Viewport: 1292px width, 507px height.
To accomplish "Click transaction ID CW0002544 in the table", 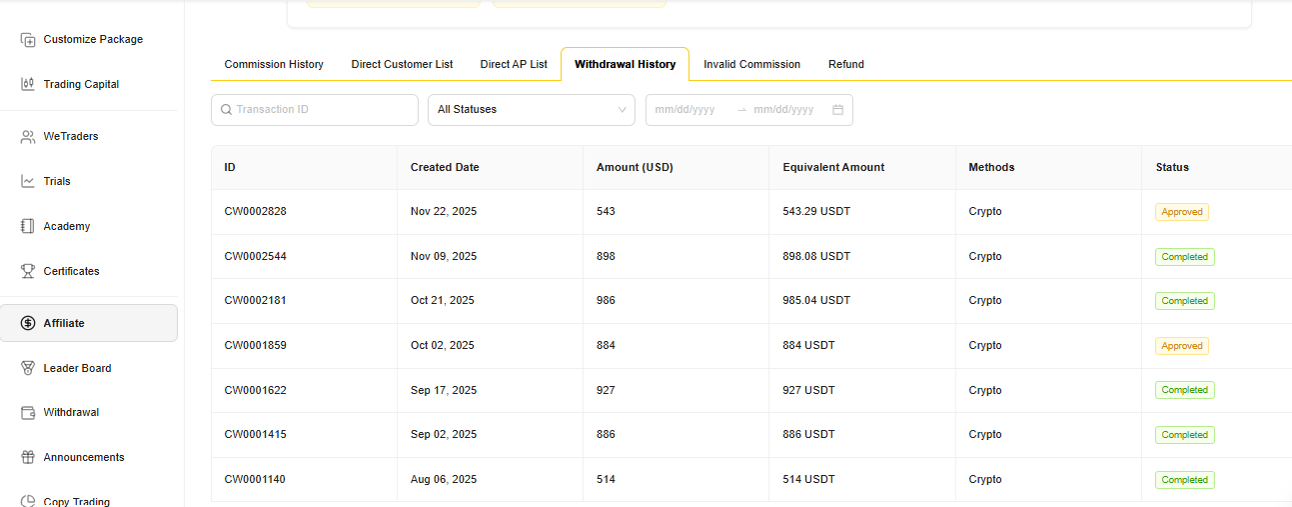I will point(255,257).
